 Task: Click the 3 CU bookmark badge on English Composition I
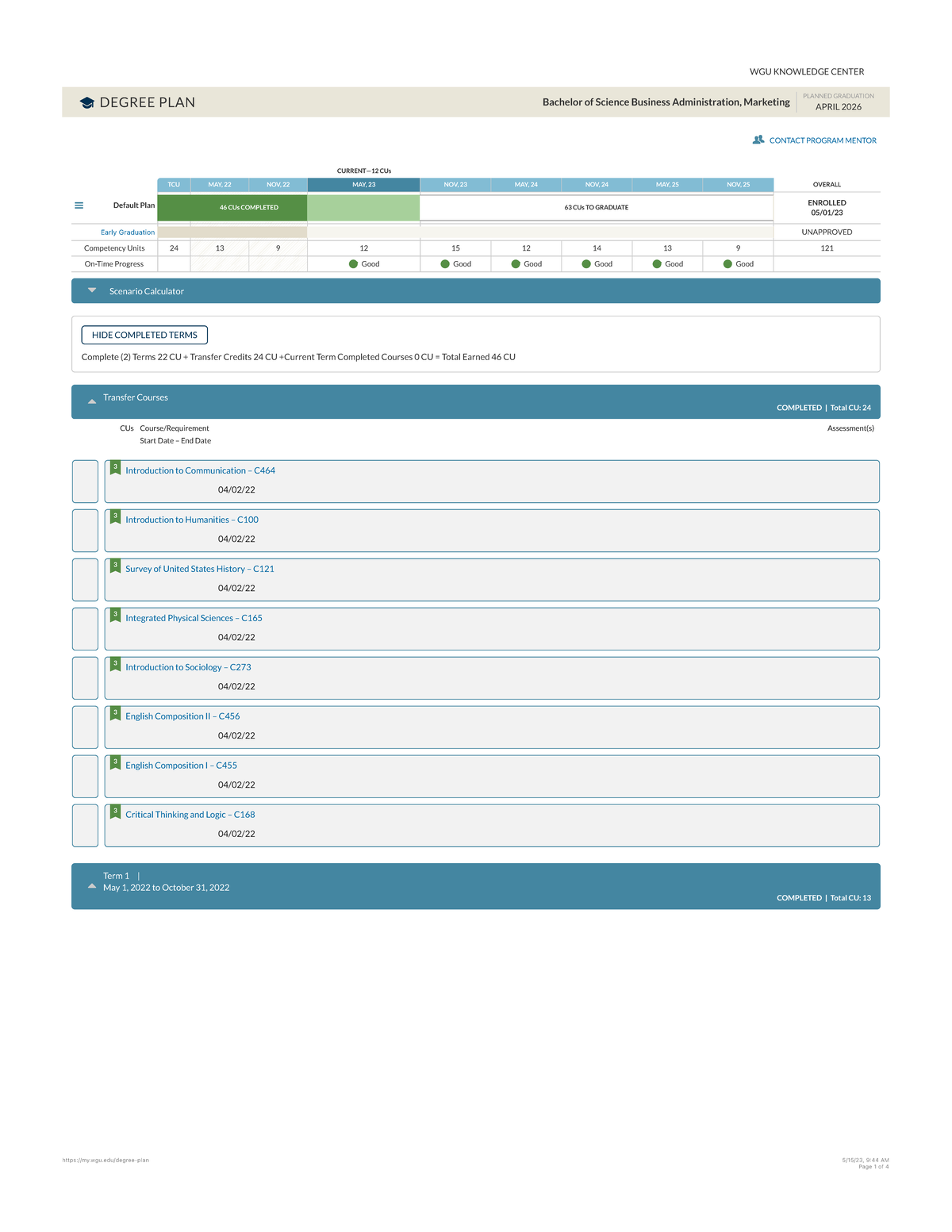click(115, 763)
